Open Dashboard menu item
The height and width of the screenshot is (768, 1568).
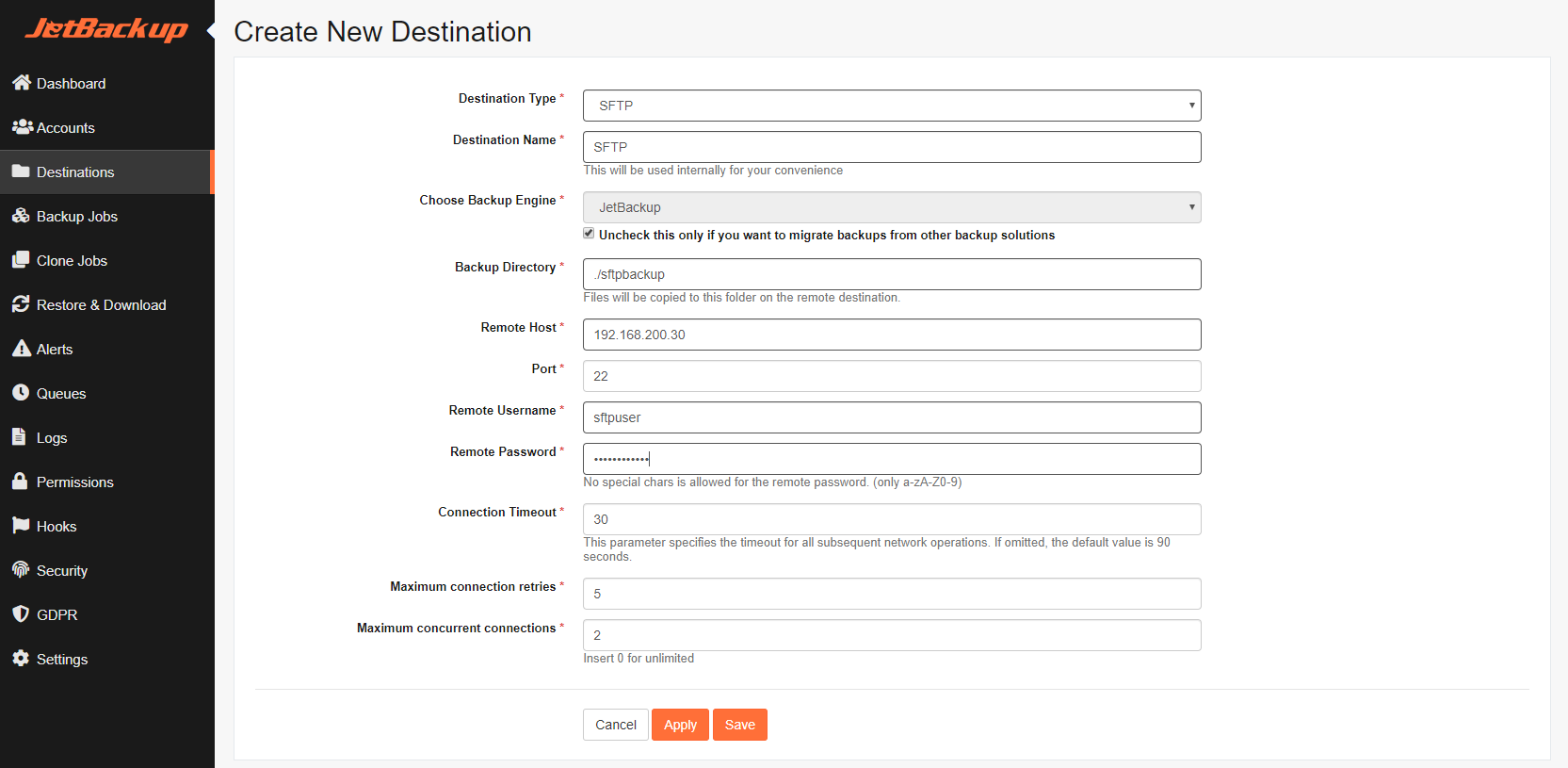[x=107, y=83]
